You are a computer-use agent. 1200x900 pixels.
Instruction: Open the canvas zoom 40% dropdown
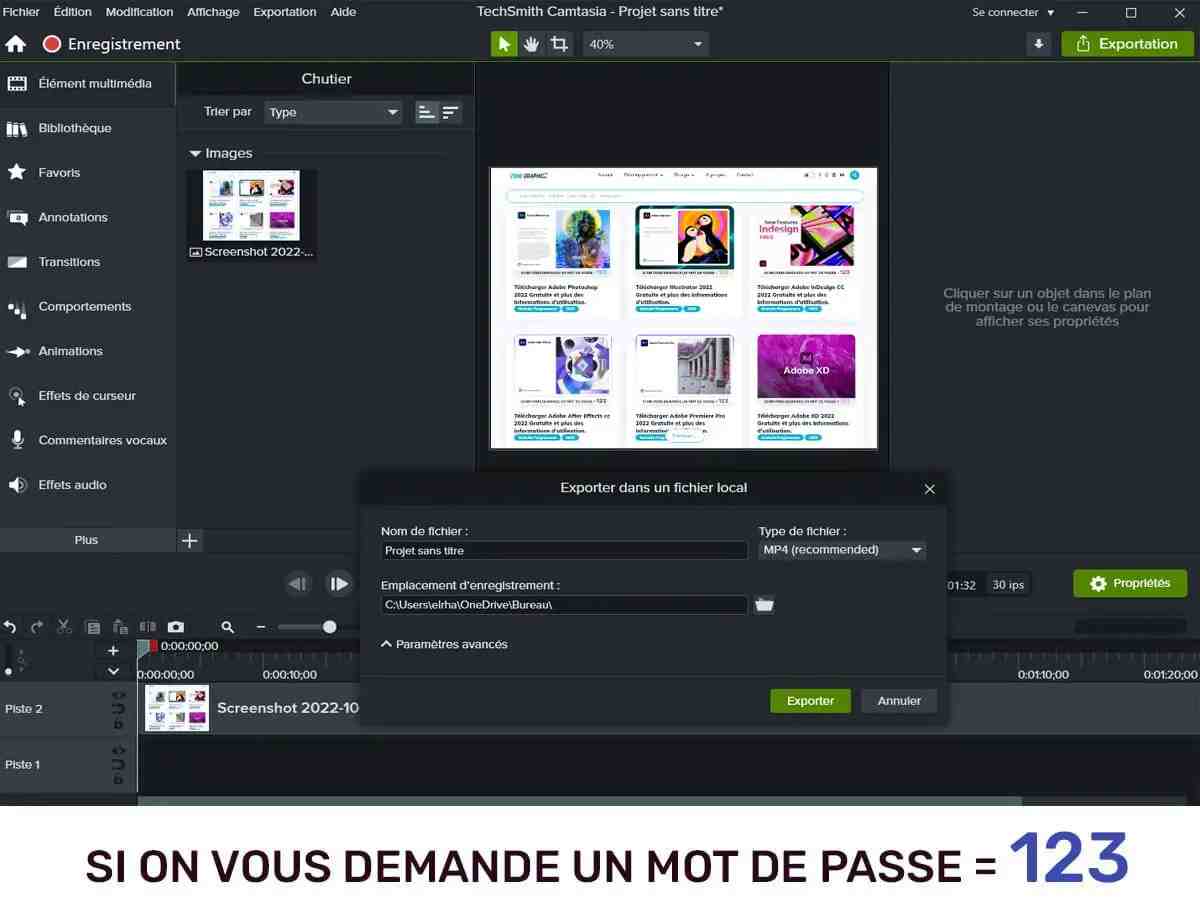click(x=645, y=44)
